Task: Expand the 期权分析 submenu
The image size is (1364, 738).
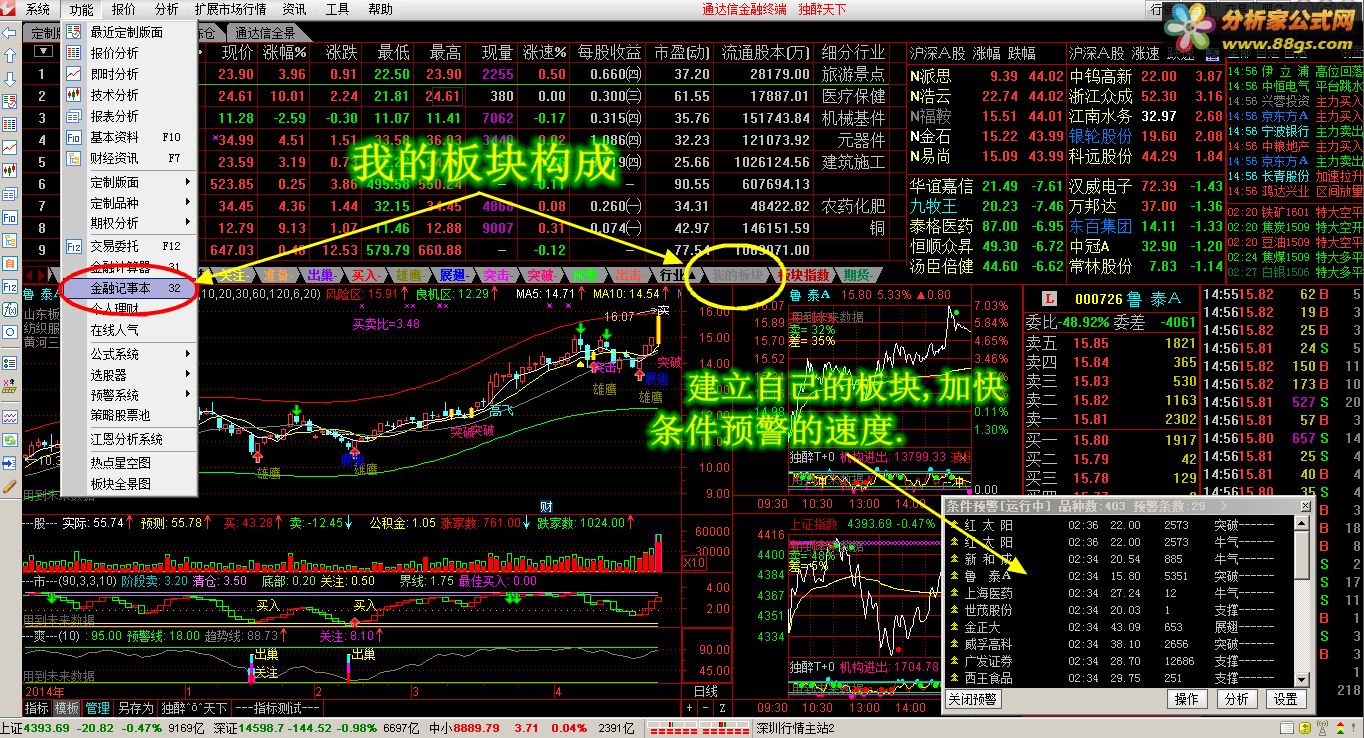Action: pyautogui.click(x=129, y=223)
